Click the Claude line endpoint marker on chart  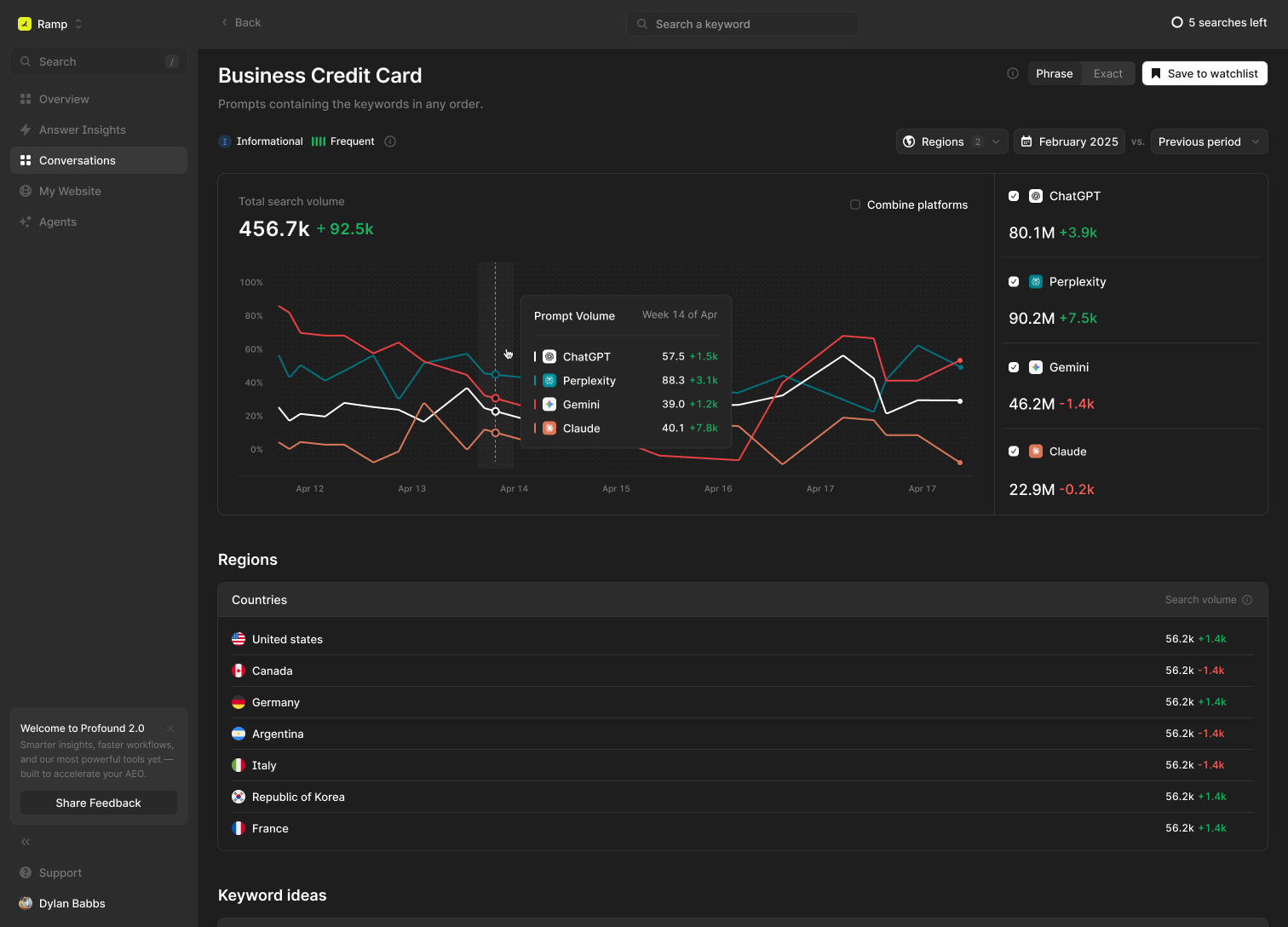click(x=960, y=463)
